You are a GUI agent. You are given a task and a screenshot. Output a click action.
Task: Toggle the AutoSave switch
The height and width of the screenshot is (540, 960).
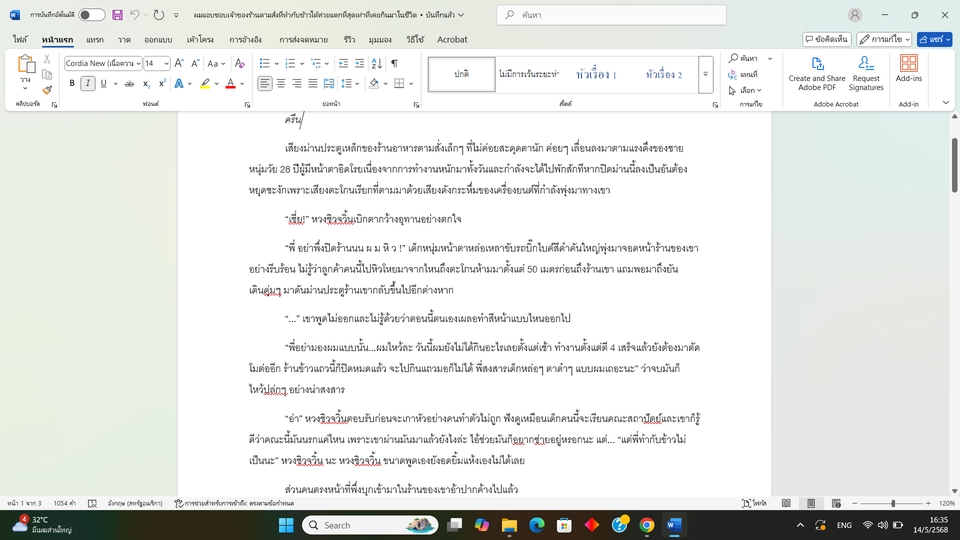click(x=92, y=15)
